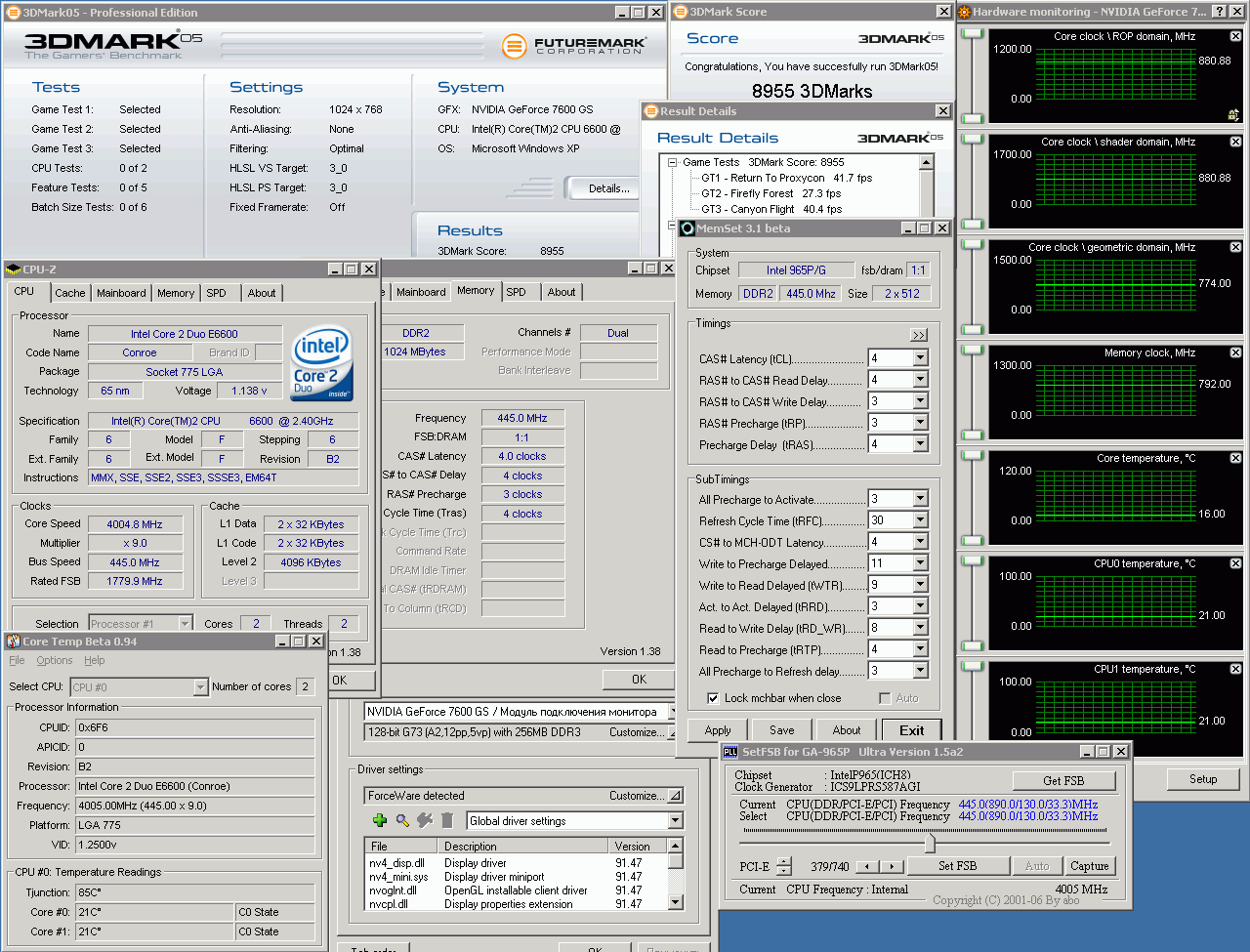The width and height of the screenshot is (1250, 952).
Task: Click the magnifier icon in Driver settings
Action: tap(402, 820)
